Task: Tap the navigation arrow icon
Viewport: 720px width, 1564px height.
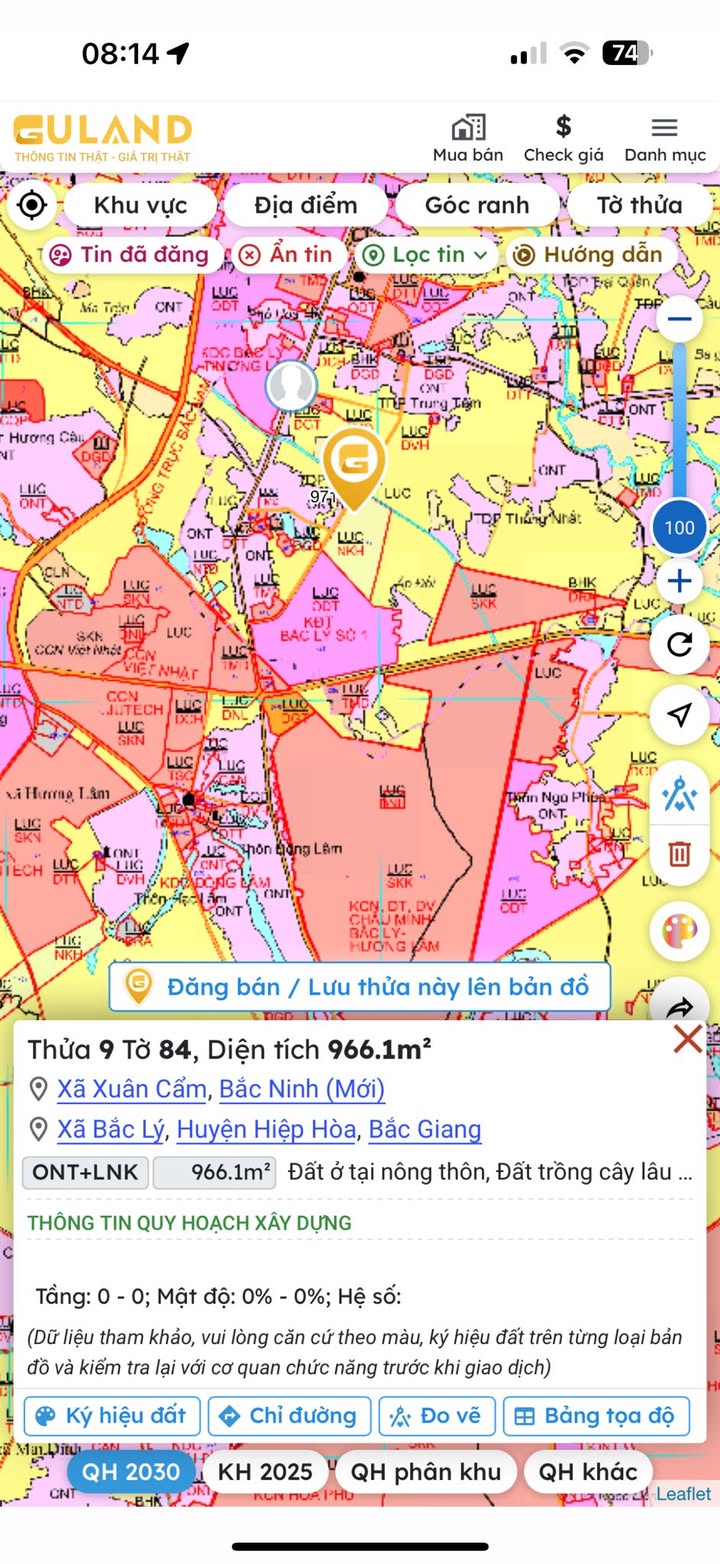Action: click(679, 715)
